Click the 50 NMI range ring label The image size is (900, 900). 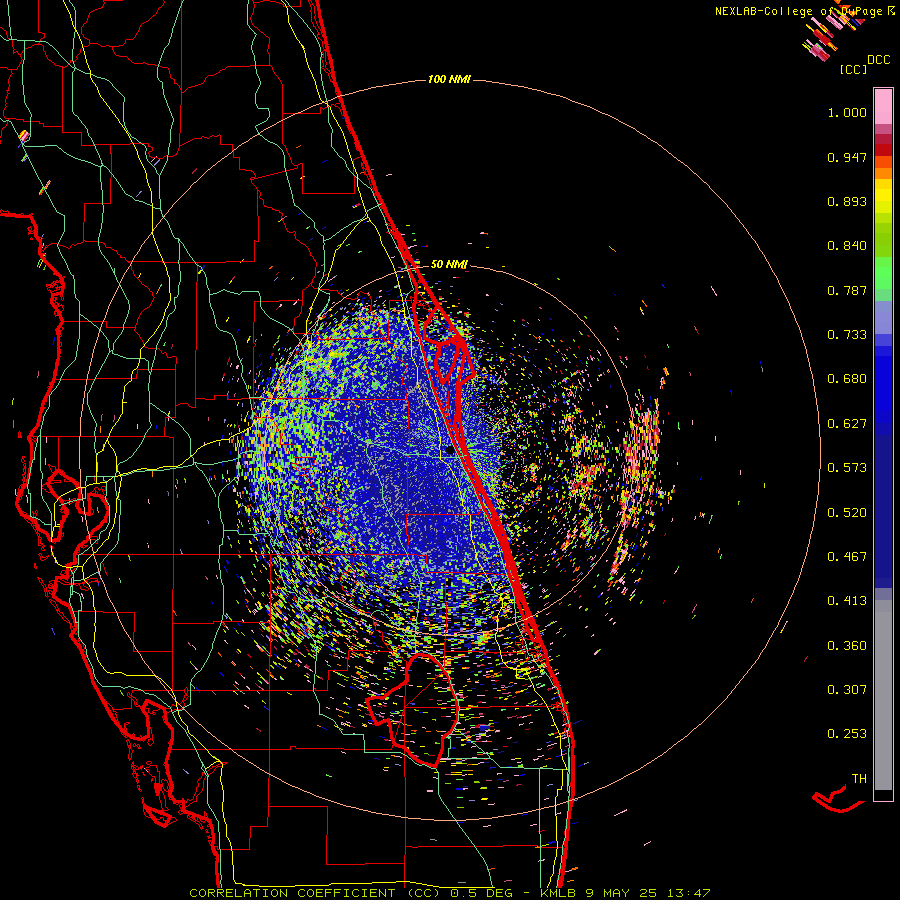pos(449,265)
